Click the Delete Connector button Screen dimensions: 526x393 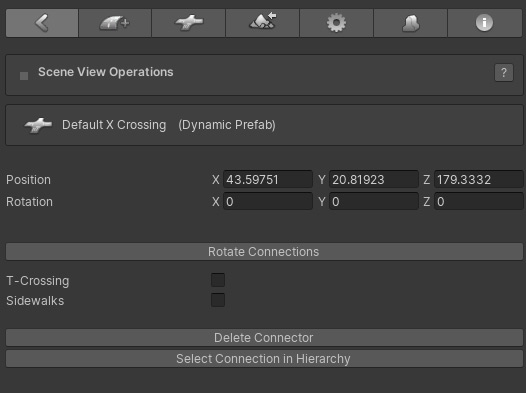click(264, 338)
